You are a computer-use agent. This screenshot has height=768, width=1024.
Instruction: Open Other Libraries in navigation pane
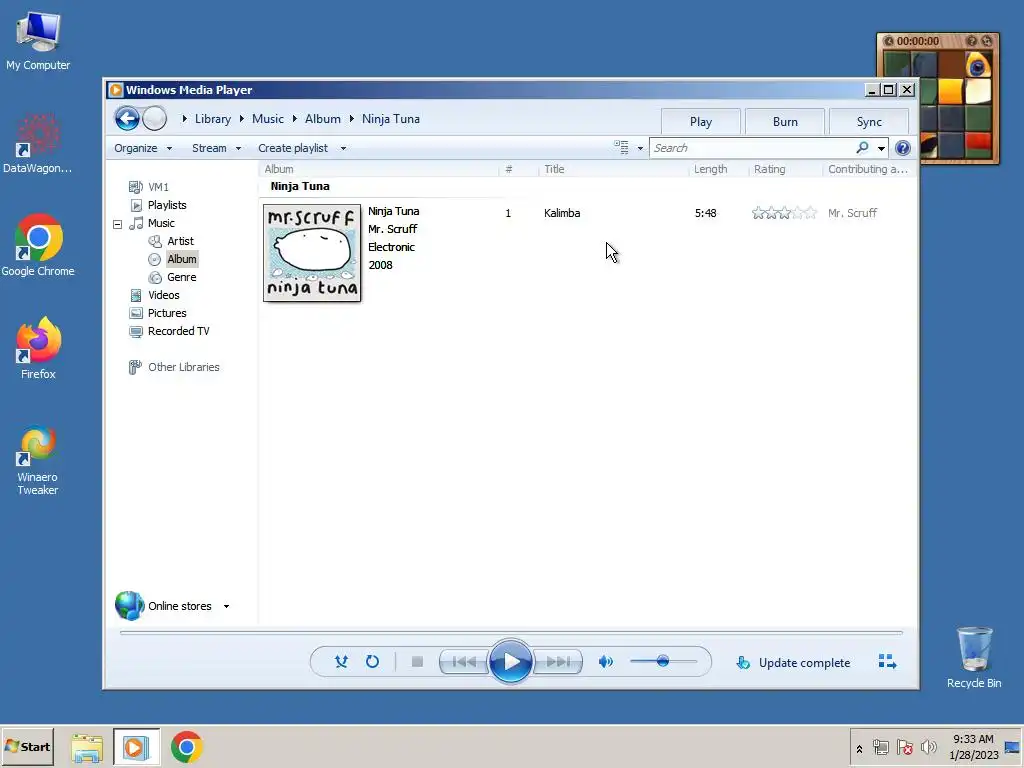pos(184,367)
